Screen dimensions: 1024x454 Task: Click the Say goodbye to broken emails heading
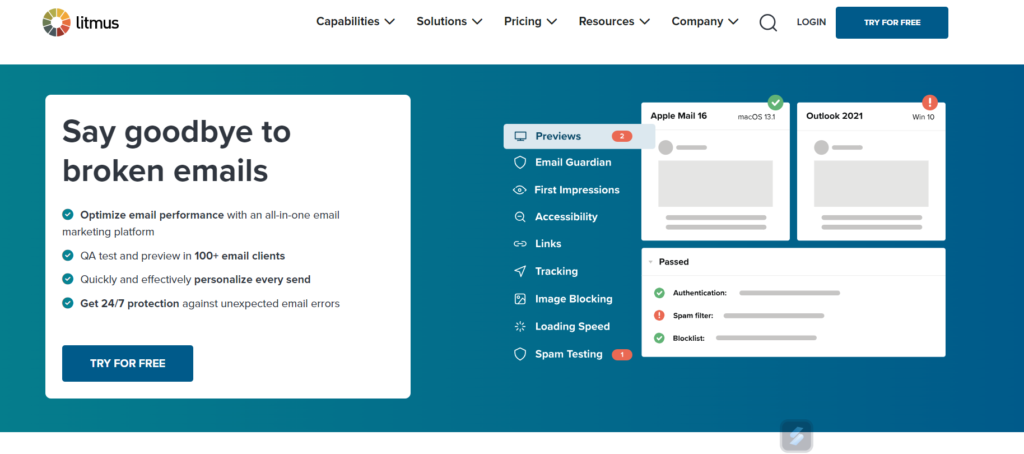[176, 152]
